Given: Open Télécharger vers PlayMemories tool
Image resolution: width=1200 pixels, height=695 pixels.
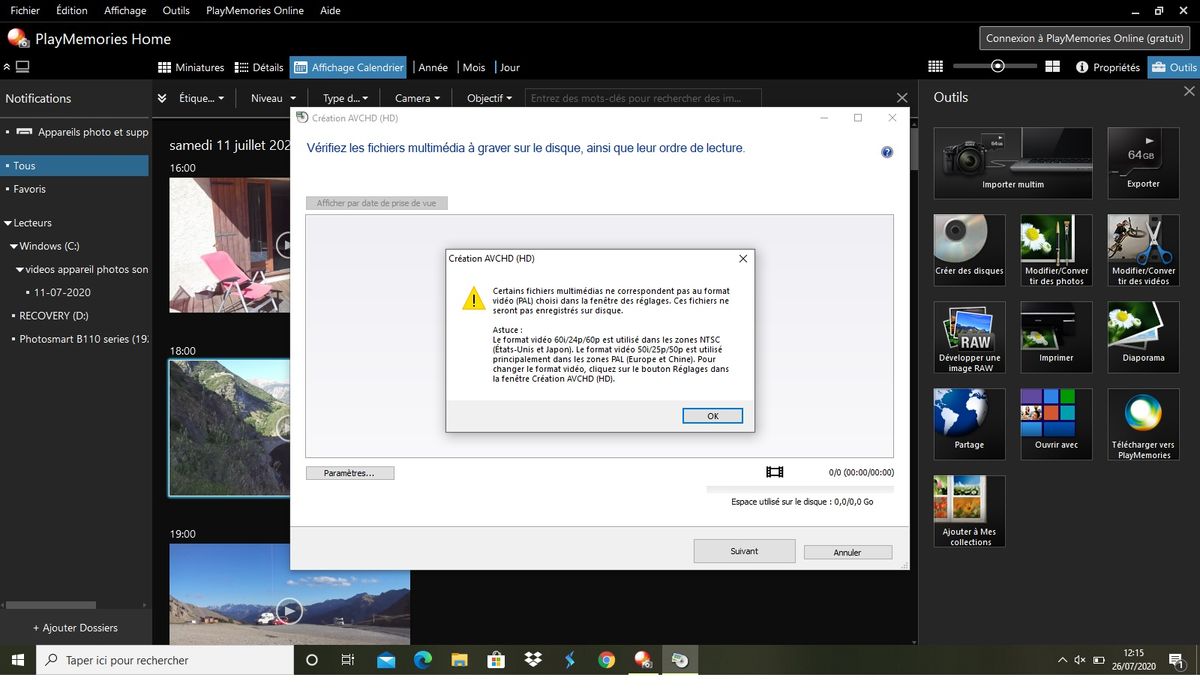Looking at the screenshot, I should pyautogui.click(x=1143, y=423).
